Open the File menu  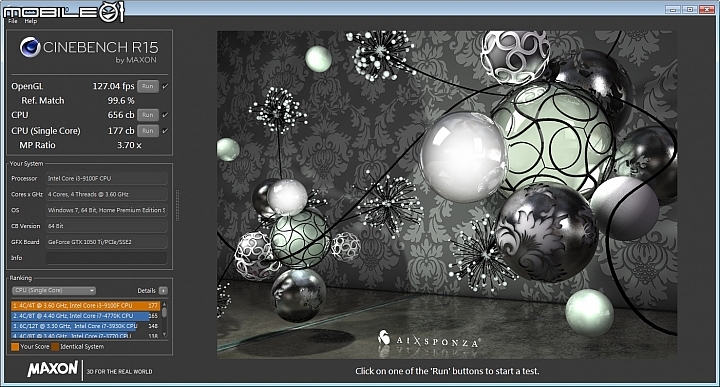click(13, 21)
